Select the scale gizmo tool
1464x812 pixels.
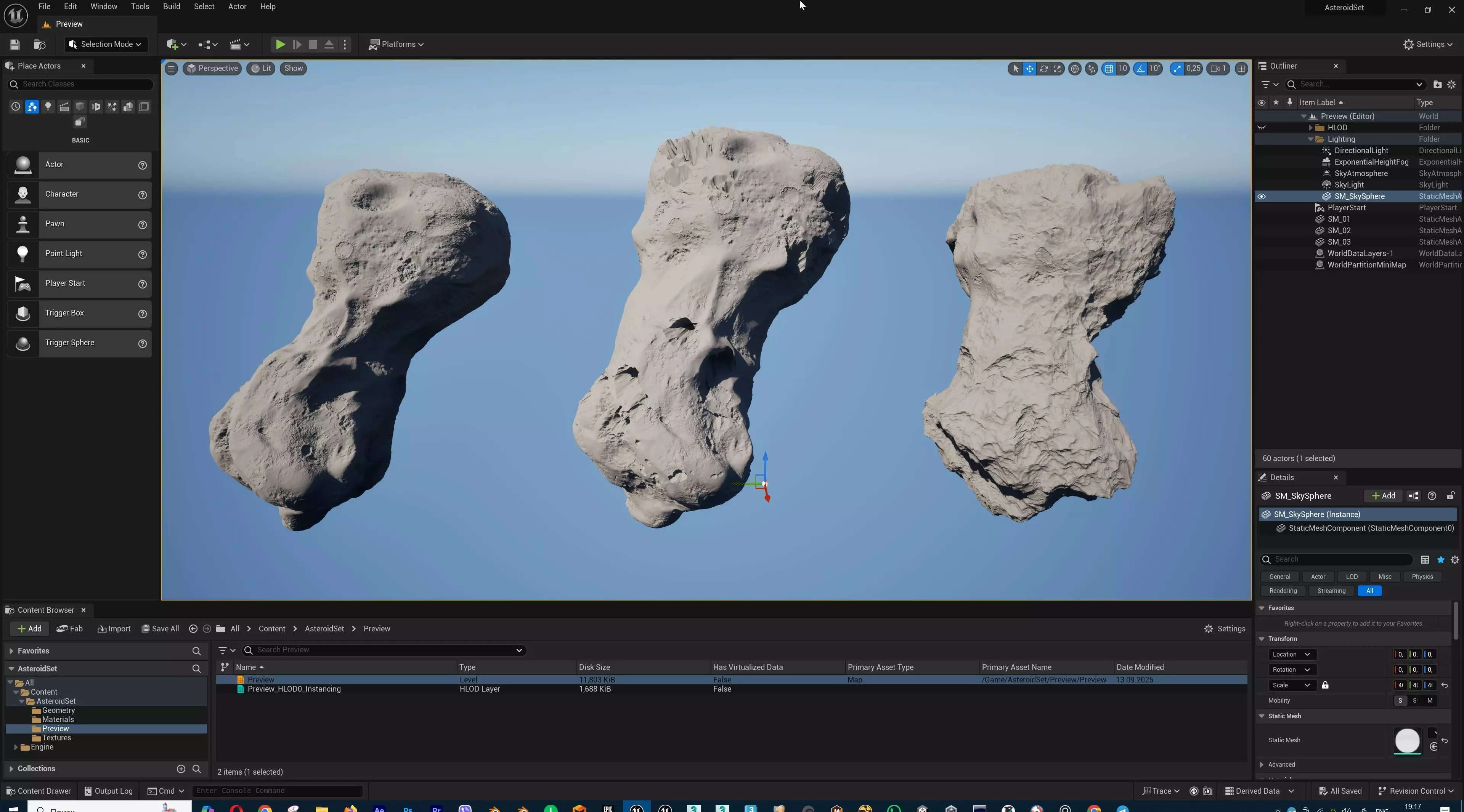pyautogui.click(x=1057, y=69)
